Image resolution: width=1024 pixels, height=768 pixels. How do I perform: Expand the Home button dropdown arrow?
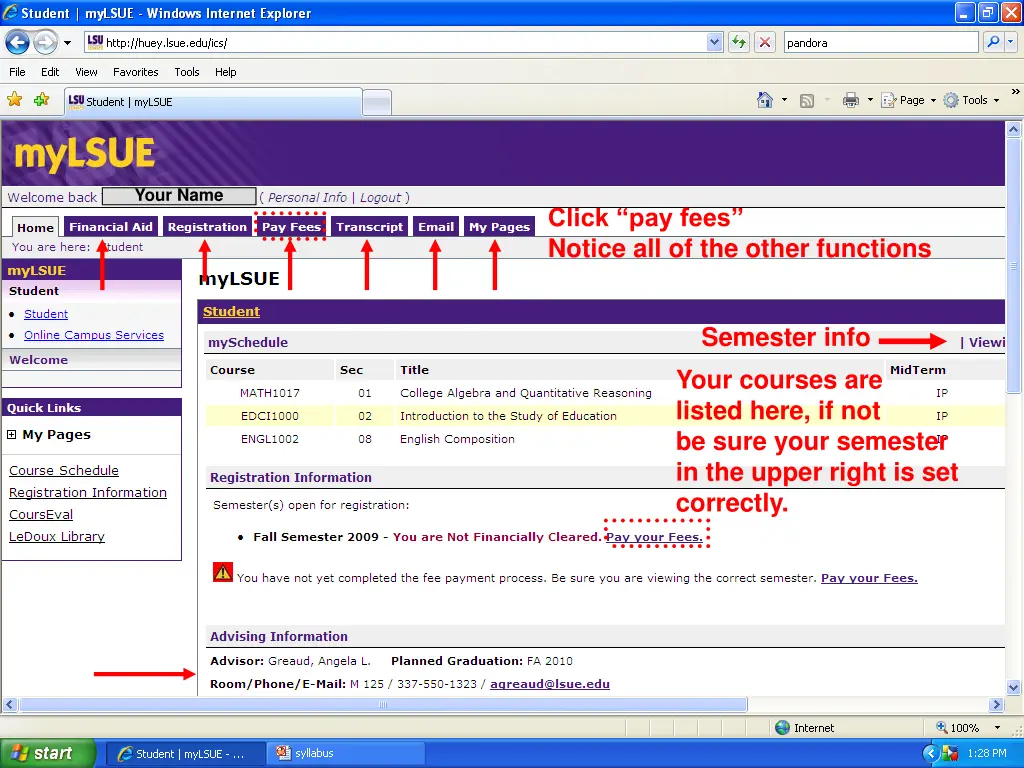point(784,101)
